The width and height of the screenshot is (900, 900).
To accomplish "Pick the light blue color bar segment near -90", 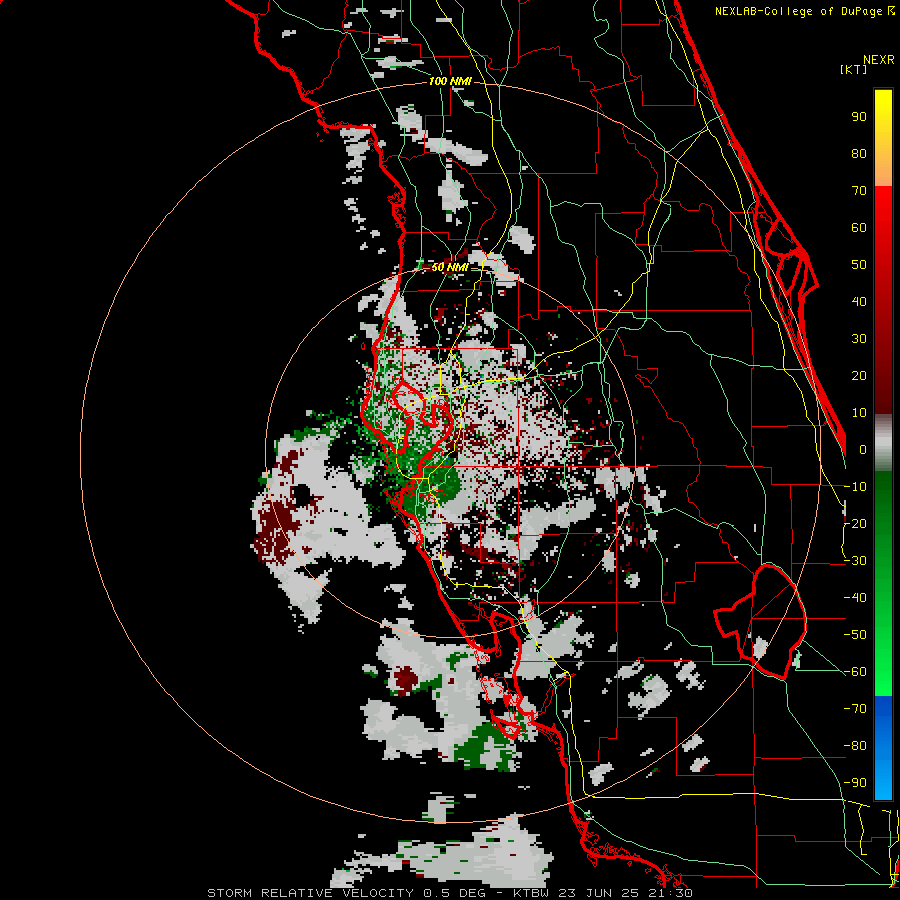I will pyautogui.click(x=883, y=781).
